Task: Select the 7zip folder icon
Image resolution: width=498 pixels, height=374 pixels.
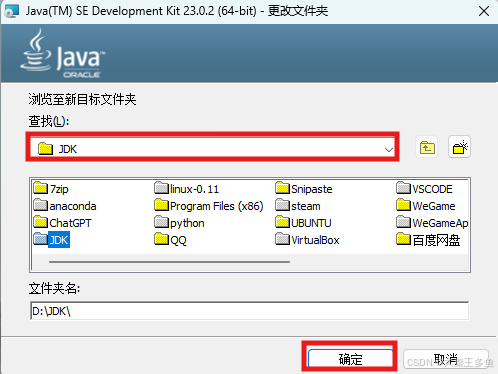Action: click(41, 188)
